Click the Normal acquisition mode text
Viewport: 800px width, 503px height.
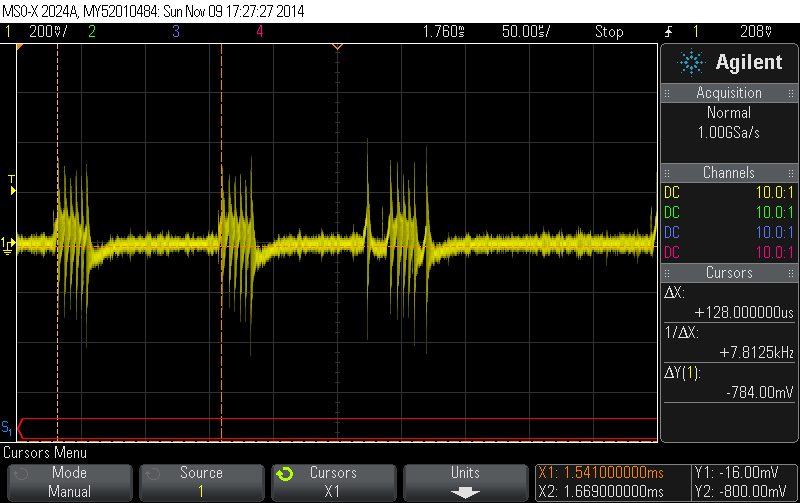tap(729, 112)
